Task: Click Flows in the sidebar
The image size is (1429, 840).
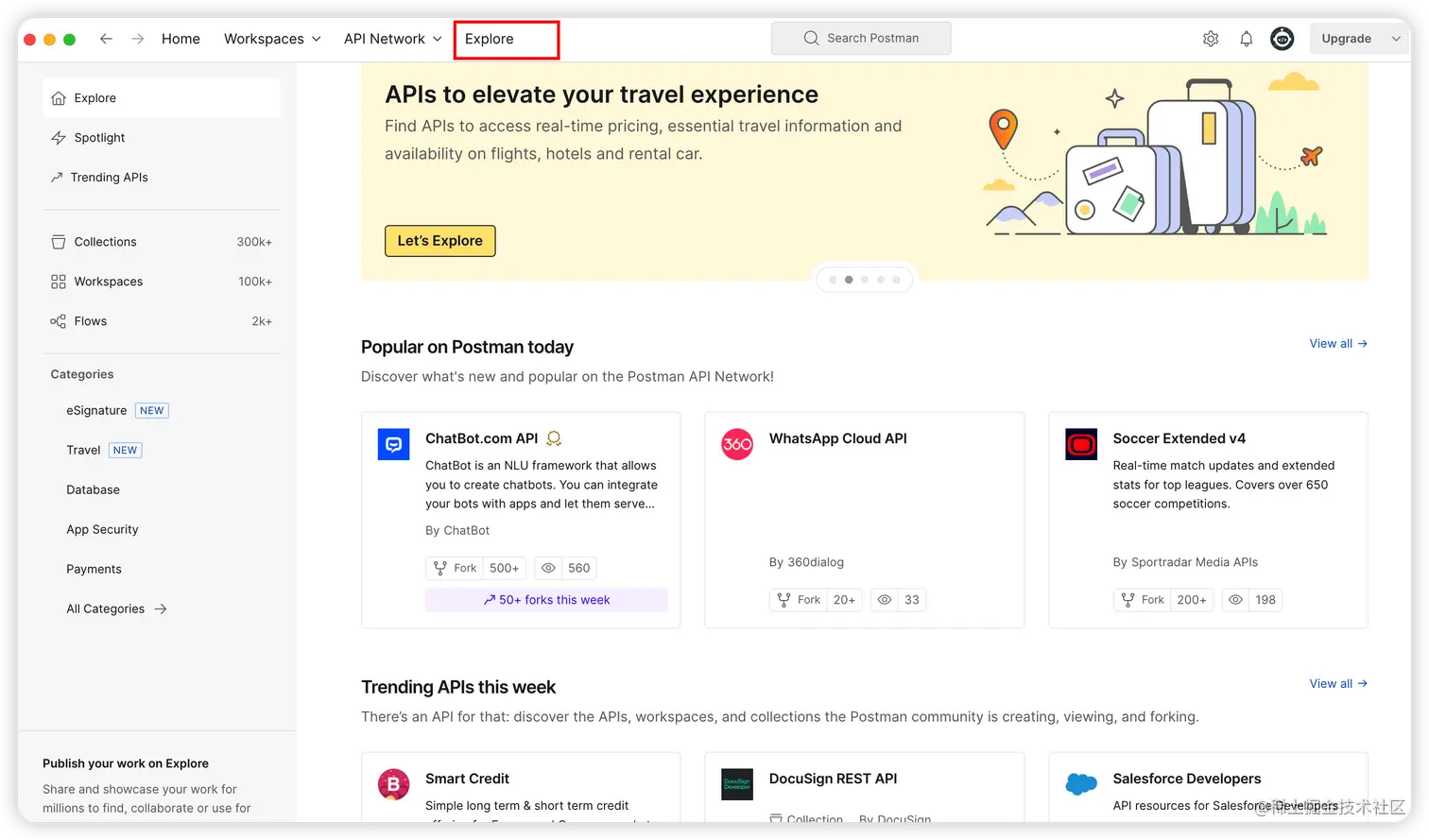Action: click(162, 321)
